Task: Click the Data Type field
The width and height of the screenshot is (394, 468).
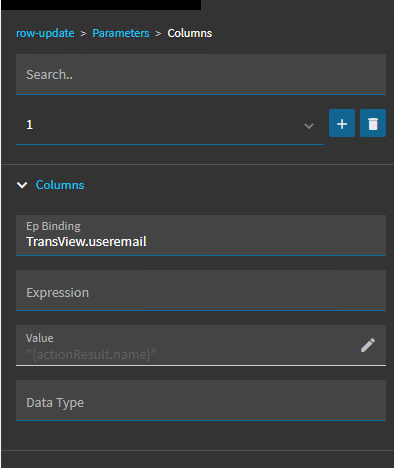Action: tap(201, 400)
